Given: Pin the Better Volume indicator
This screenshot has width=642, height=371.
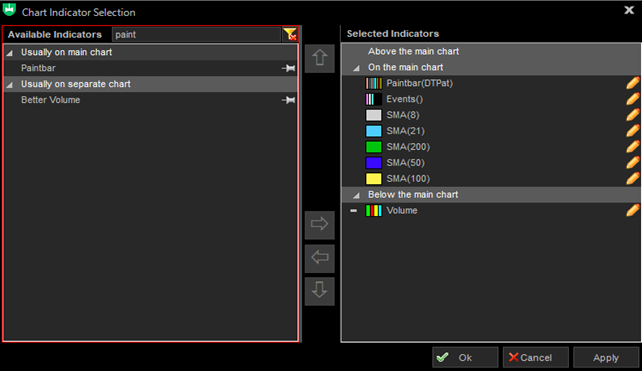Looking at the screenshot, I should 289,100.
